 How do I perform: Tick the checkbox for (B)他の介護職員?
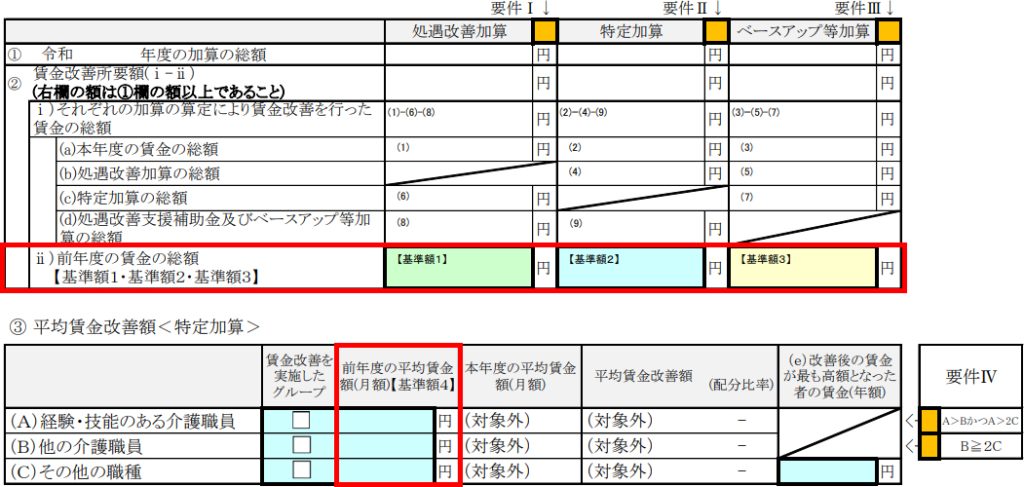pos(301,445)
